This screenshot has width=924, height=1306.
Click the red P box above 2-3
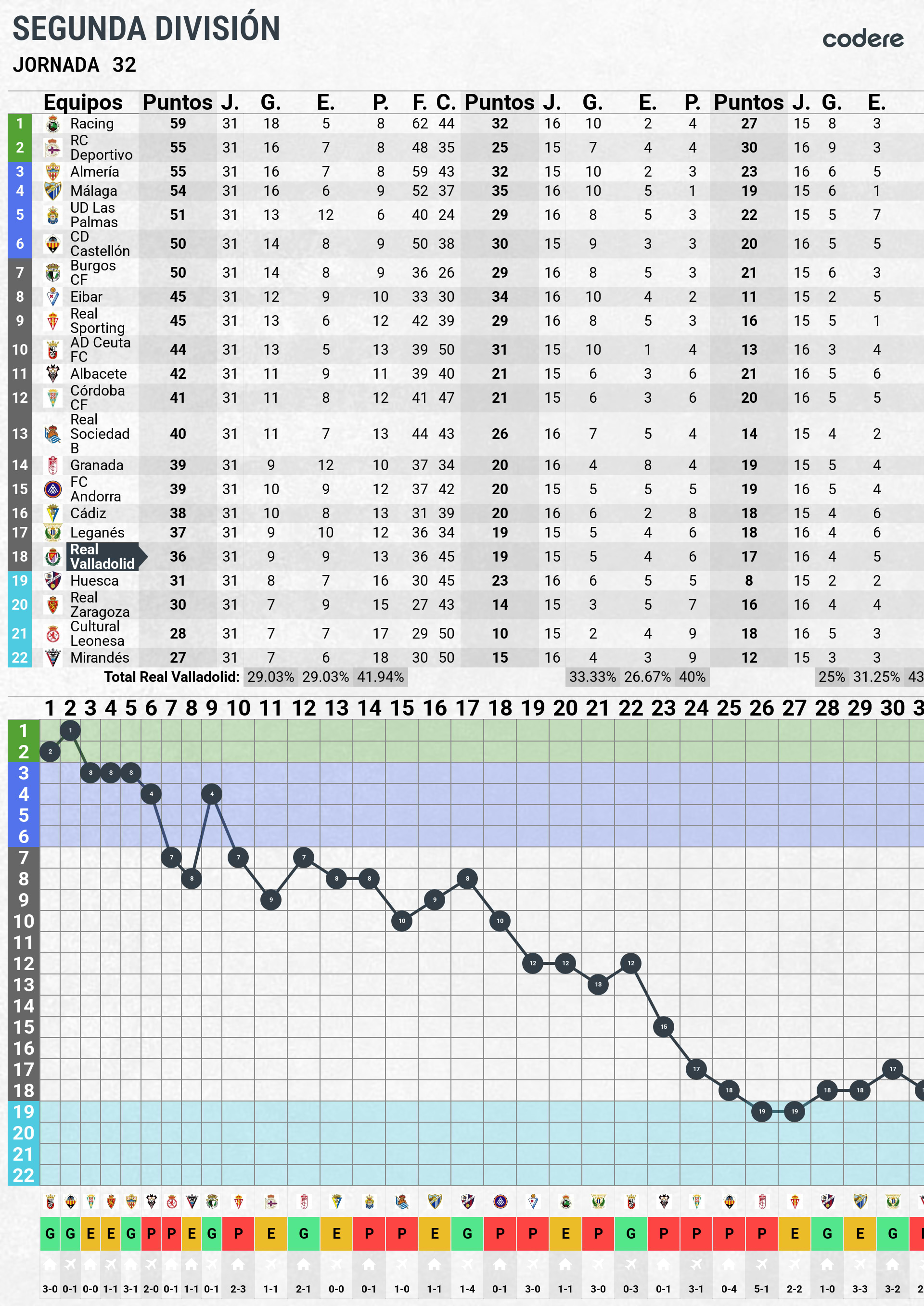(x=238, y=1233)
